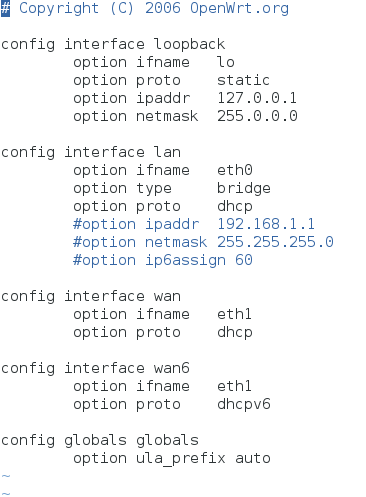The height and width of the screenshot is (497, 366).
Task: Click 'config interface wan6' line
Action: coord(95,369)
